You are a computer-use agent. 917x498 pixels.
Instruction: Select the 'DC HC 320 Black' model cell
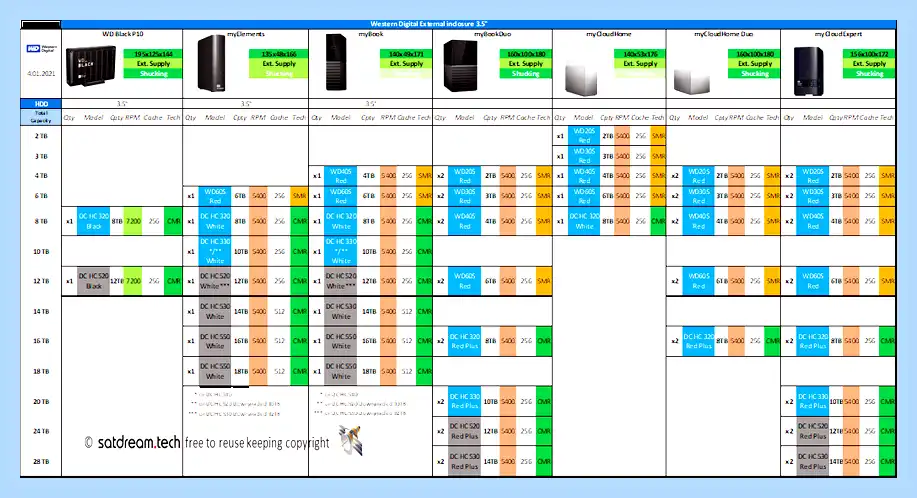click(94, 221)
